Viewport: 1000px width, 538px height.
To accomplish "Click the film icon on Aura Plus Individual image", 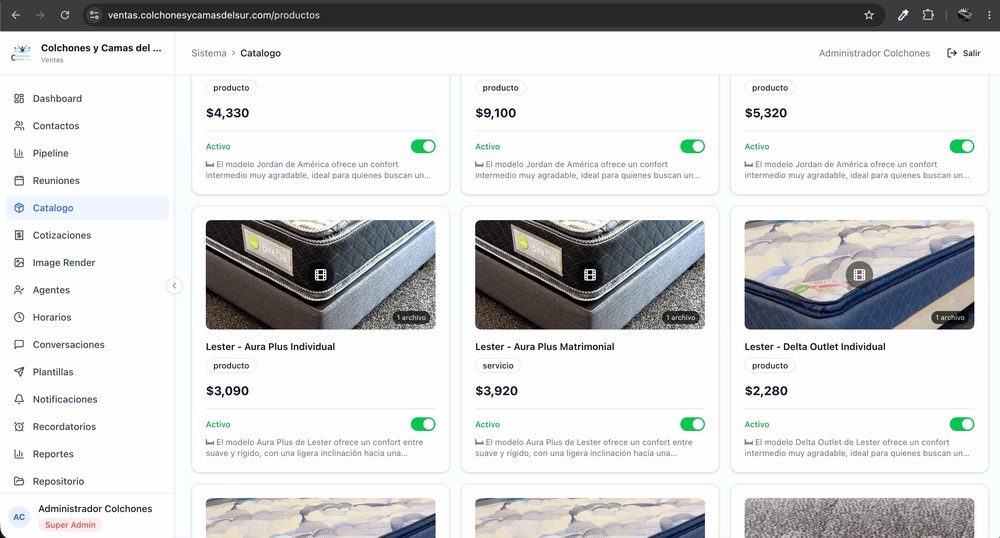I will (x=320, y=275).
